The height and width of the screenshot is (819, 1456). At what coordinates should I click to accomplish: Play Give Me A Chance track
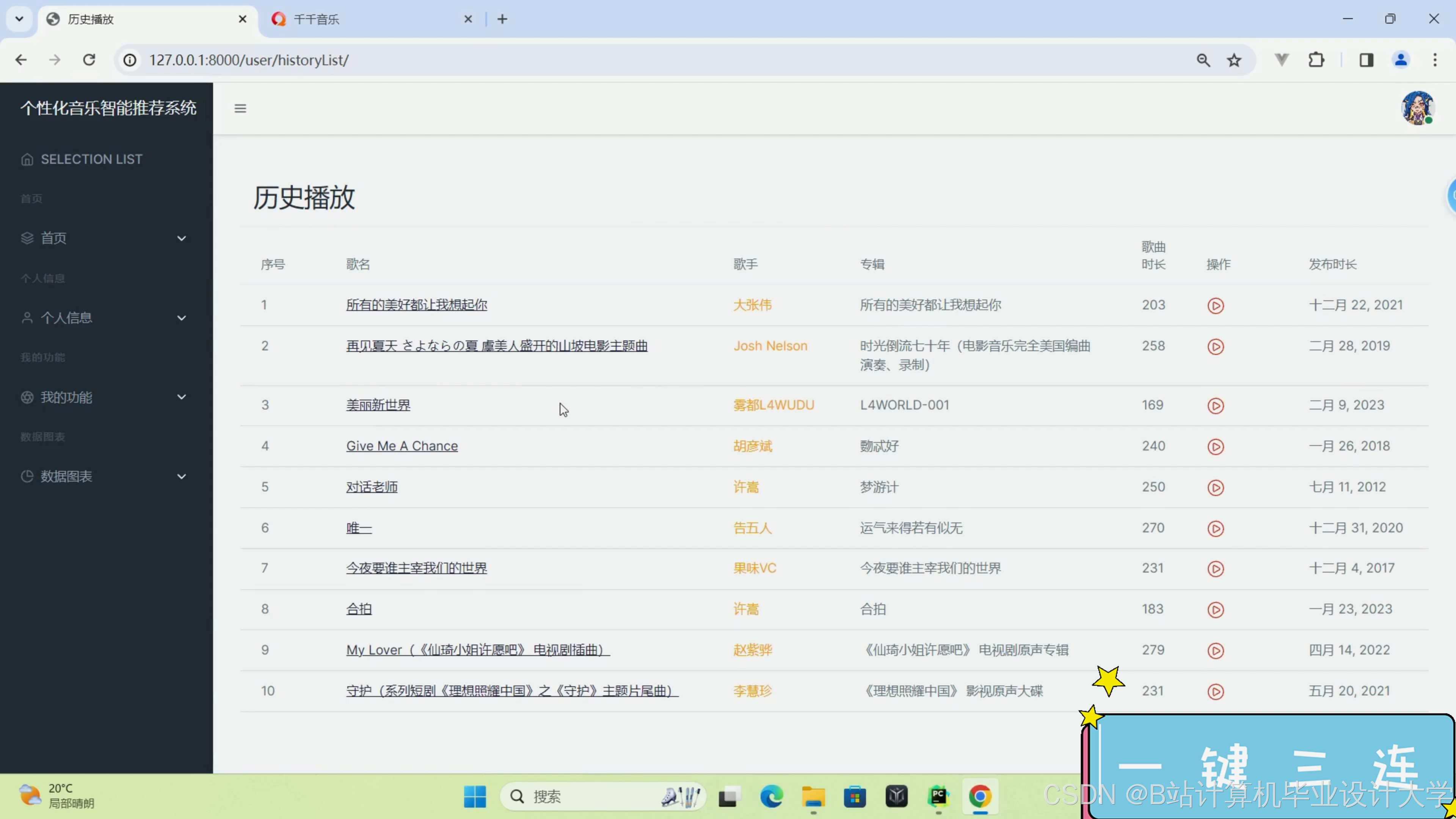pos(1215,447)
